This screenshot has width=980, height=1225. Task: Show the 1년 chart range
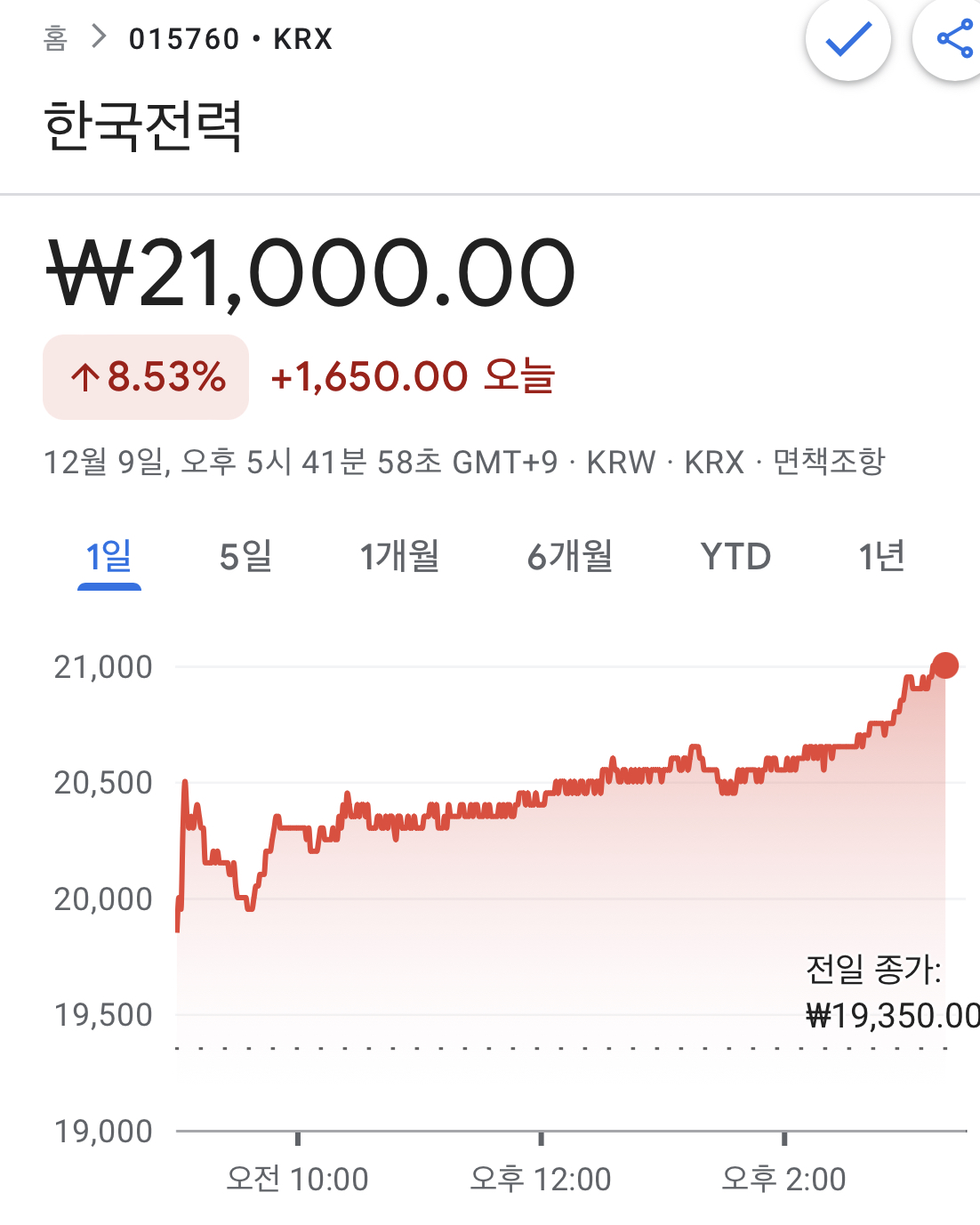click(x=881, y=557)
